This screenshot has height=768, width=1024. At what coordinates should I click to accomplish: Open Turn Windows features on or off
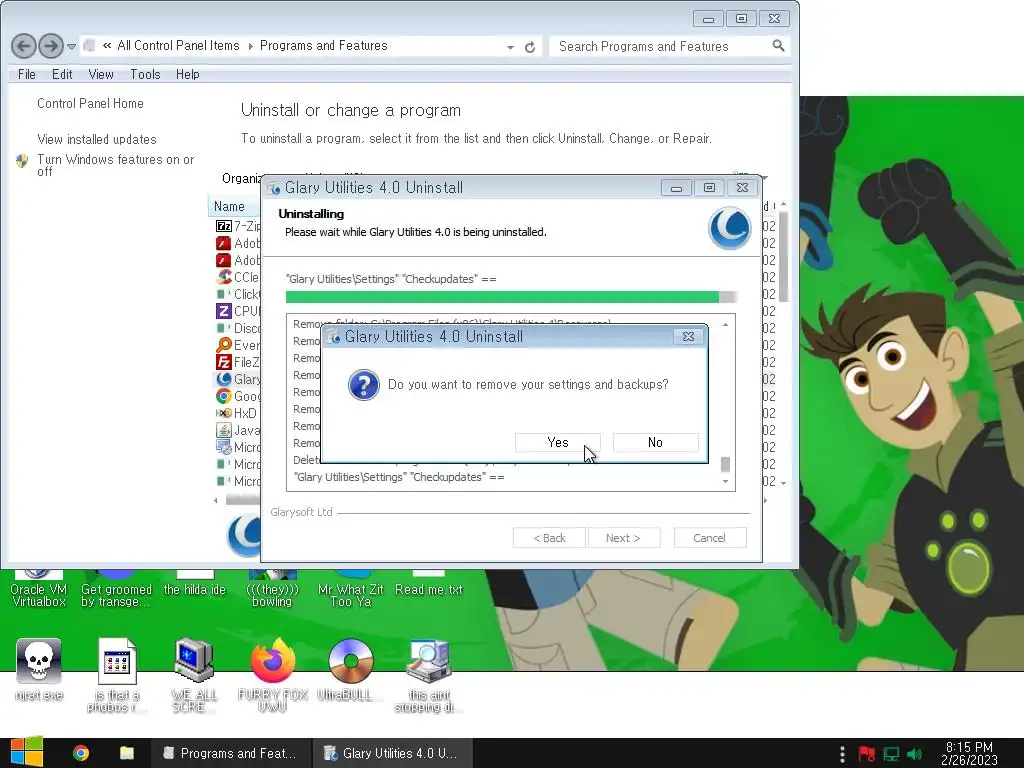pos(116,165)
